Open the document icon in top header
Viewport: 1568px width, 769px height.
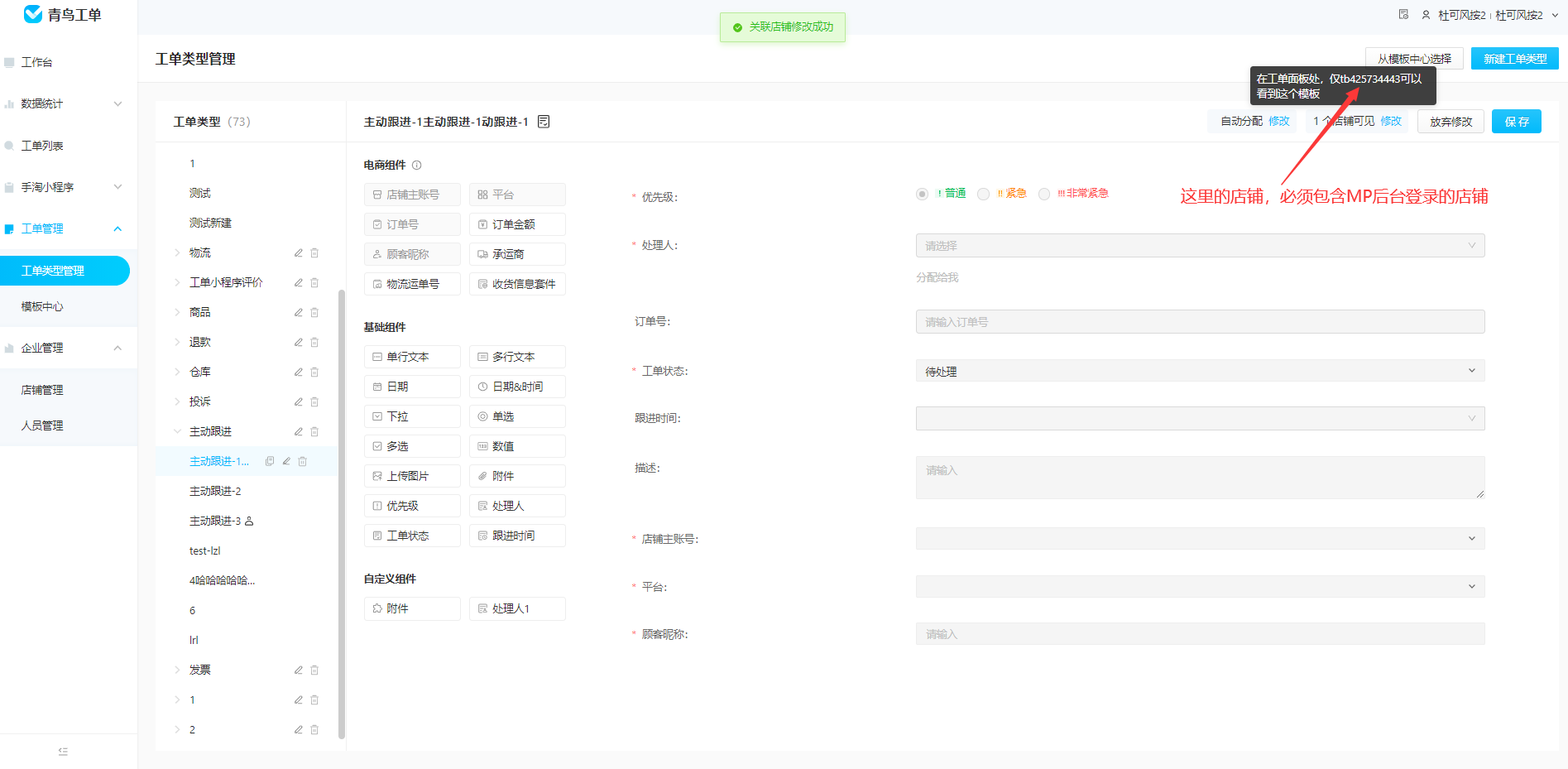[1403, 15]
